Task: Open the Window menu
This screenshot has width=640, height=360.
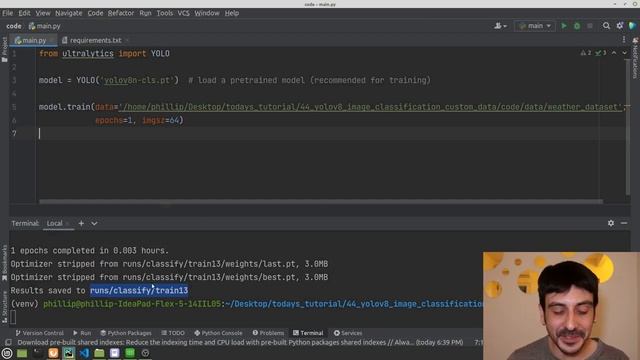Action: (207, 13)
